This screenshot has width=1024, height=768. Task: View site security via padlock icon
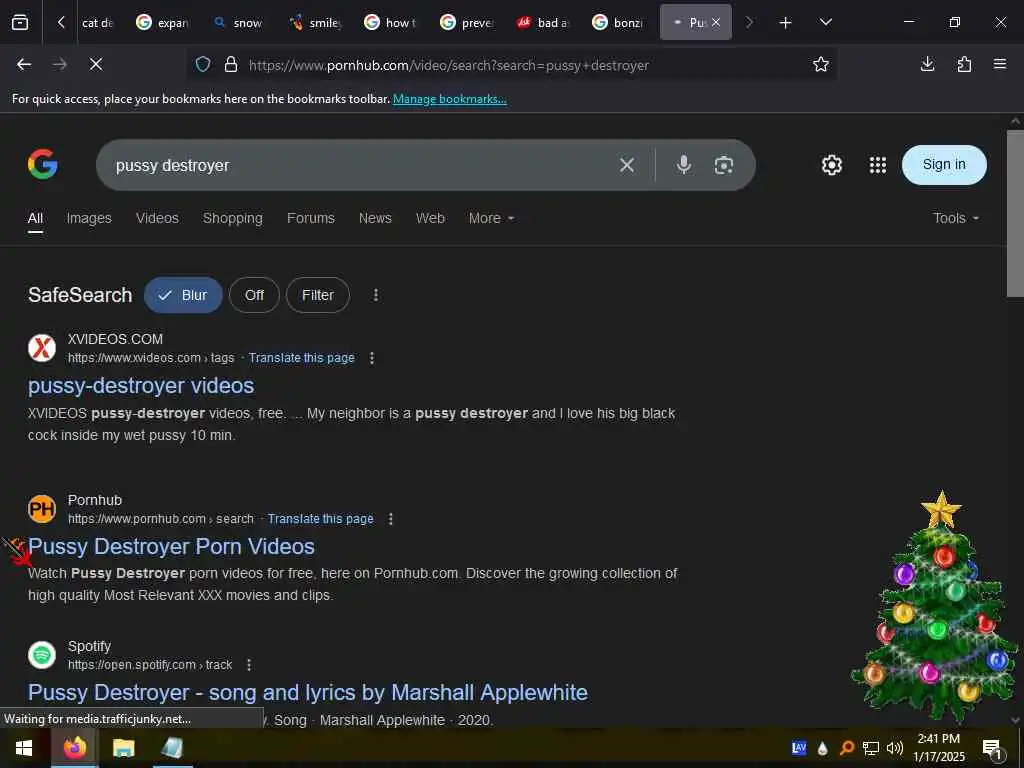[x=231, y=65]
